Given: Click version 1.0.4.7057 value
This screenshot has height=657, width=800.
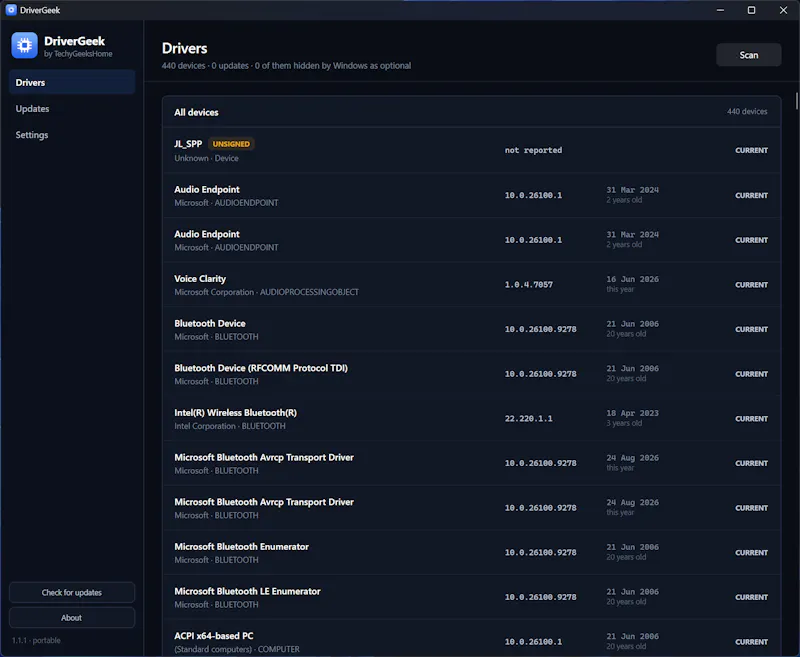Looking at the screenshot, I should (529, 285).
